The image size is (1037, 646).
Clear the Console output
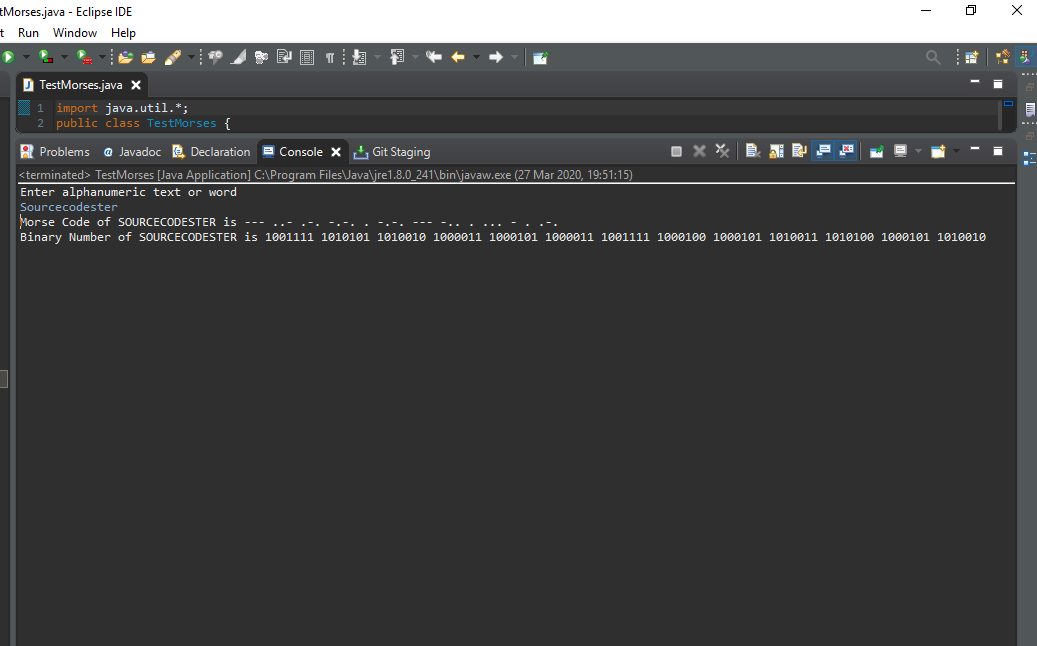pos(753,150)
